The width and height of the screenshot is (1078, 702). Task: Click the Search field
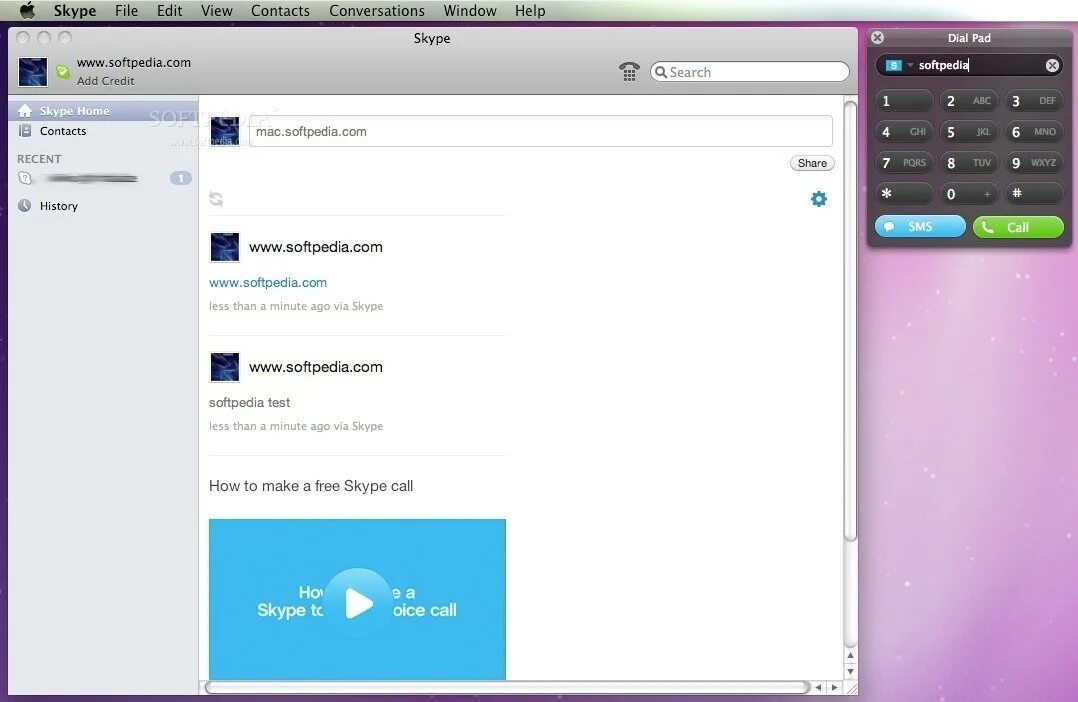tap(749, 72)
